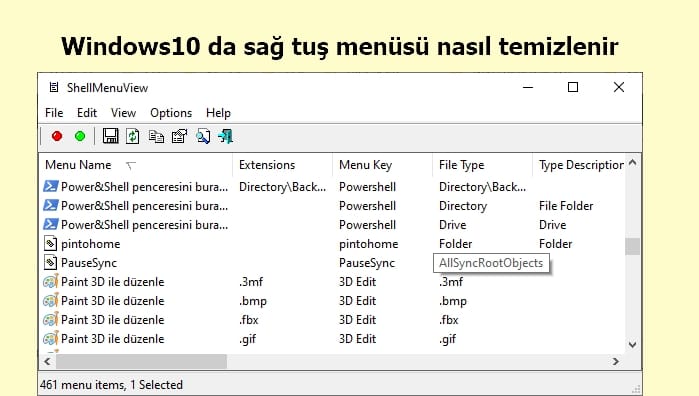
Task: Click the 3D Edit cell in .gif row
Action: [358, 339]
